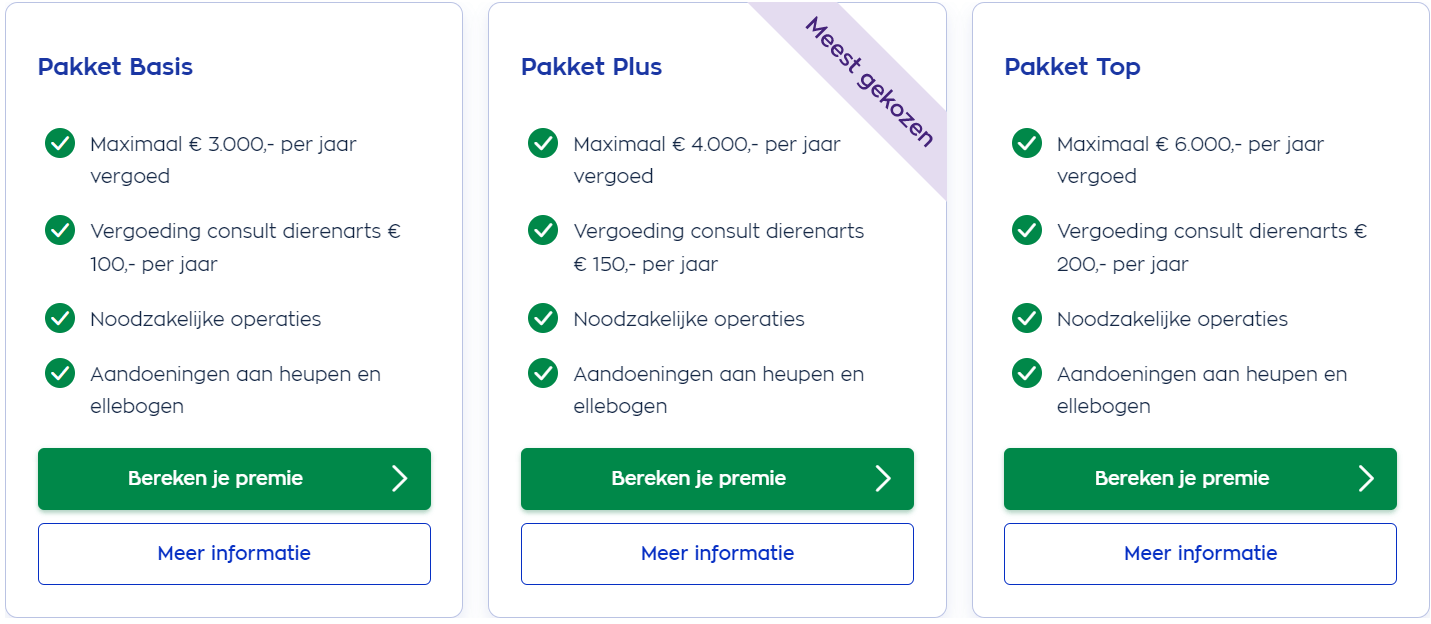Click checkmark next to € 150,- consult vergoeding
This screenshot has height=624, width=1431.
coord(543,230)
